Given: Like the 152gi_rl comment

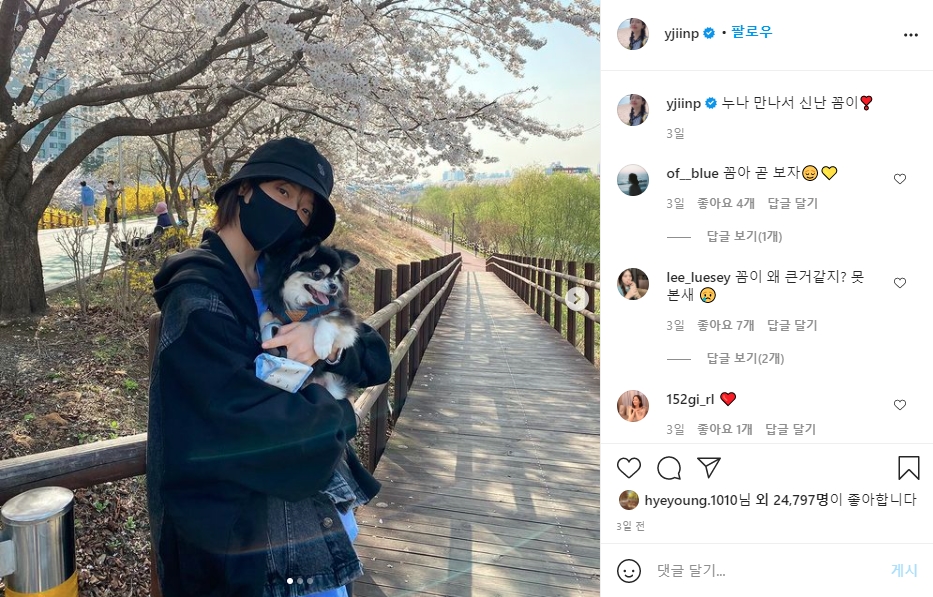Looking at the screenshot, I should tap(900, 405).
